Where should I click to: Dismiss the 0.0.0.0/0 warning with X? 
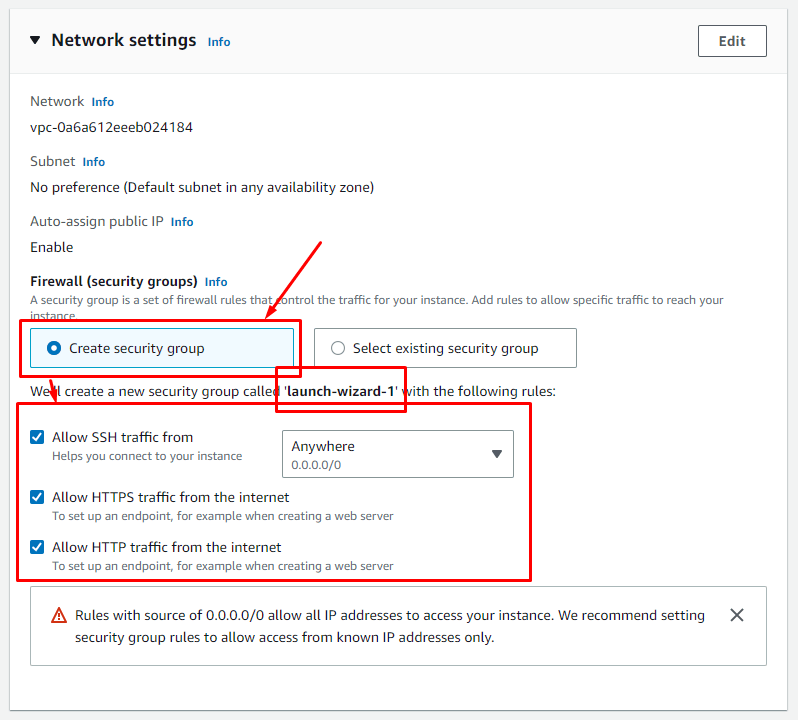point(736,615)
